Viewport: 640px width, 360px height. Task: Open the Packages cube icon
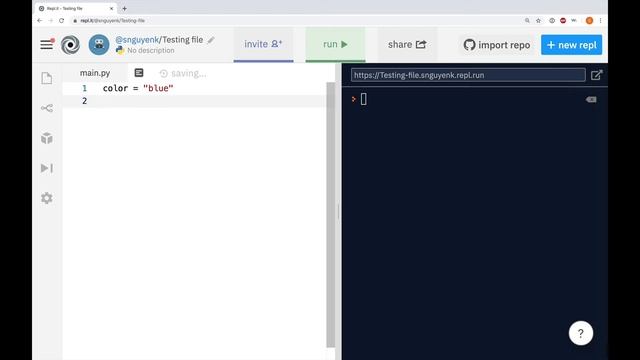click(x=47, y=138)
